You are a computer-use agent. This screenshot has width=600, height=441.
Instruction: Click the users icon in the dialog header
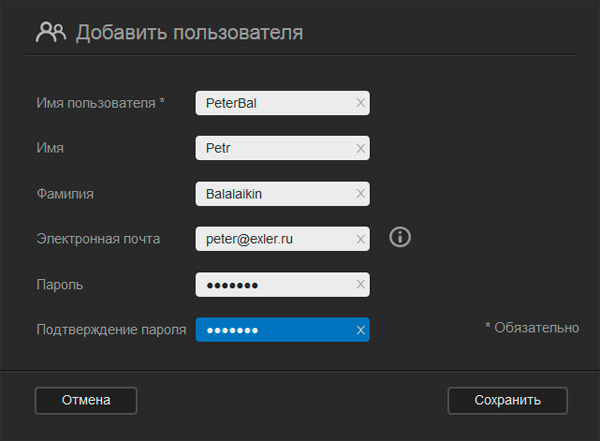point(50,32)
